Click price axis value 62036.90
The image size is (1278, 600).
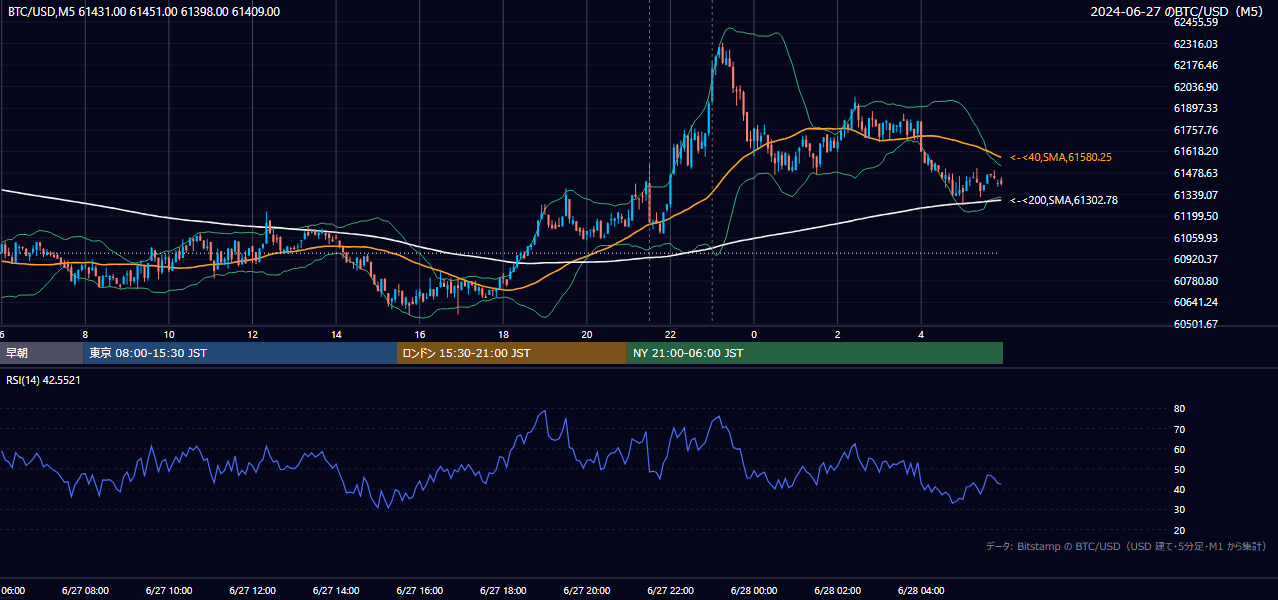pos(1195,87)
